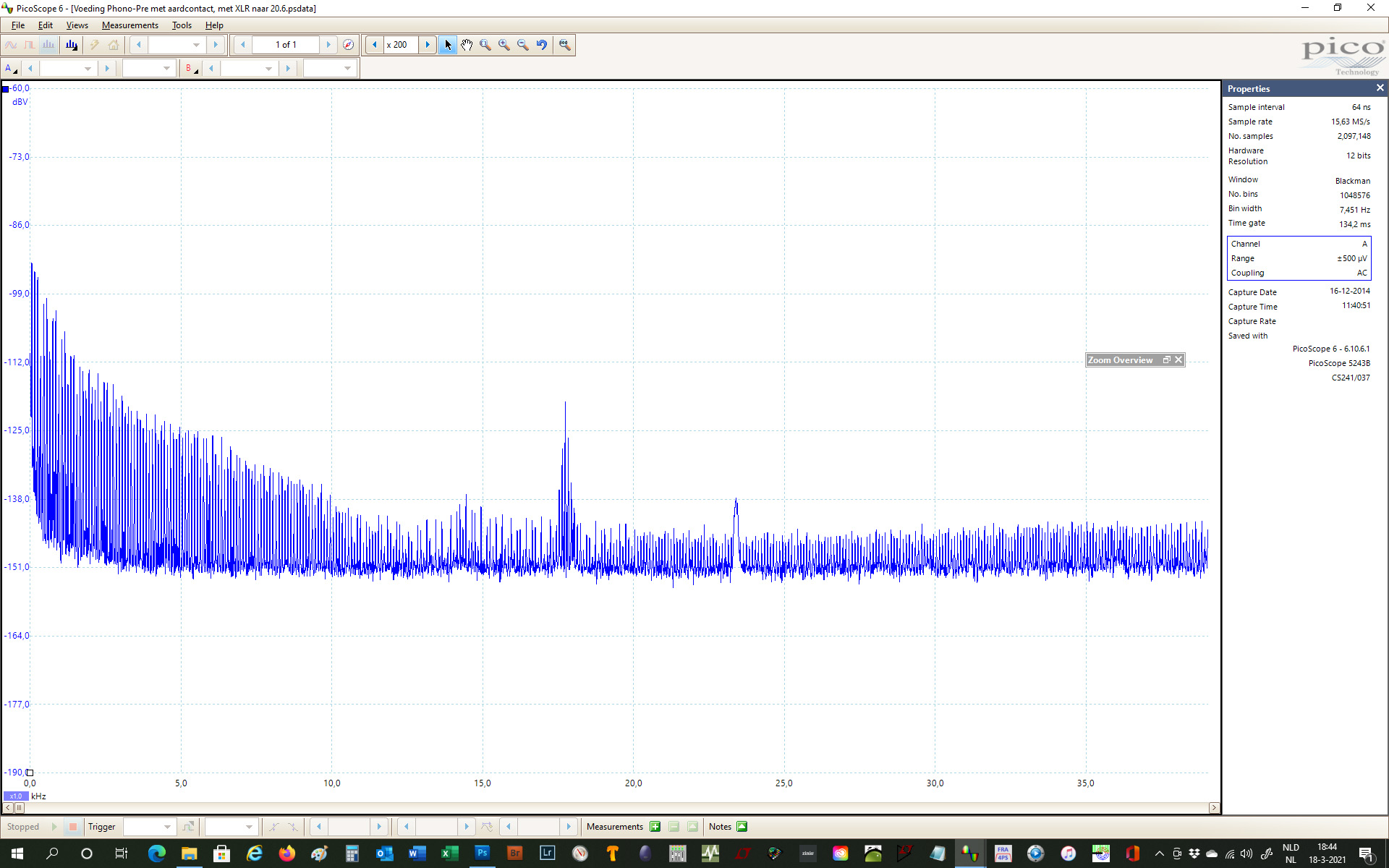
Task: Add a measurement with green plus
Action: [655, 827]
